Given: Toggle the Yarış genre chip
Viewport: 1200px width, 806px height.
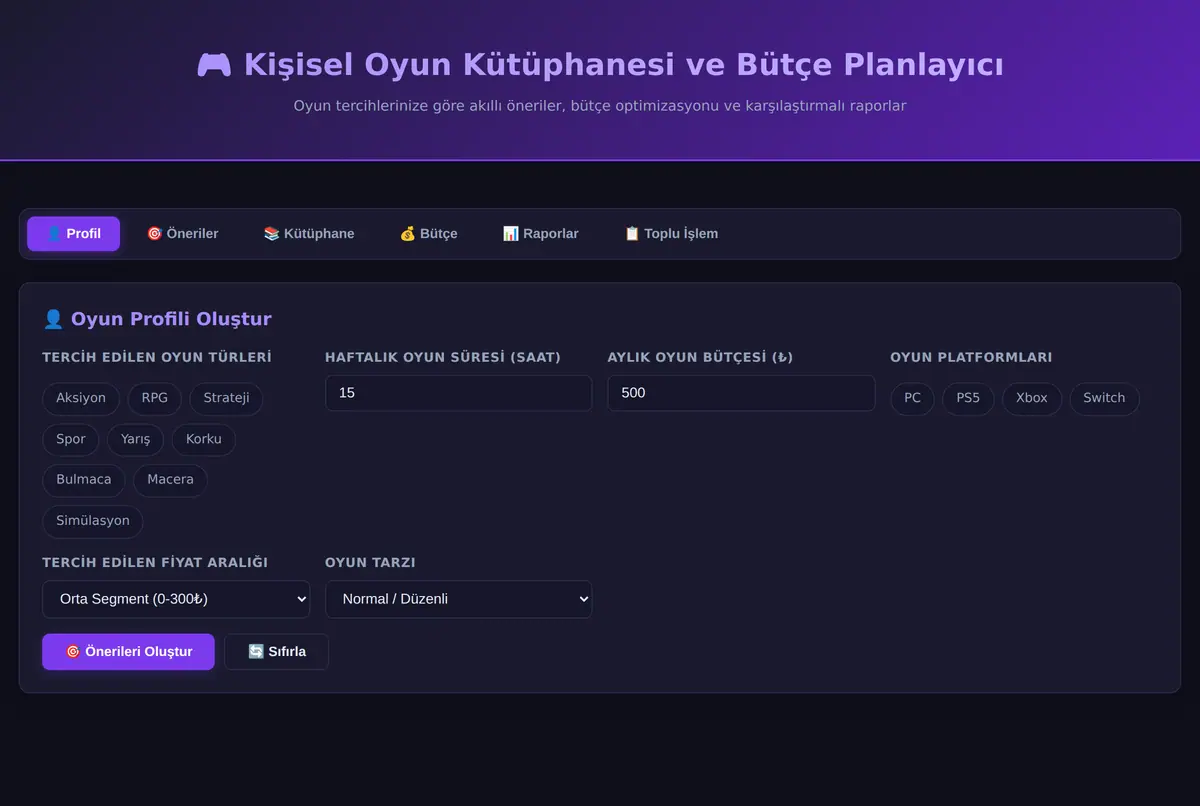Looking at the screenshot, I should coord(136,439).
